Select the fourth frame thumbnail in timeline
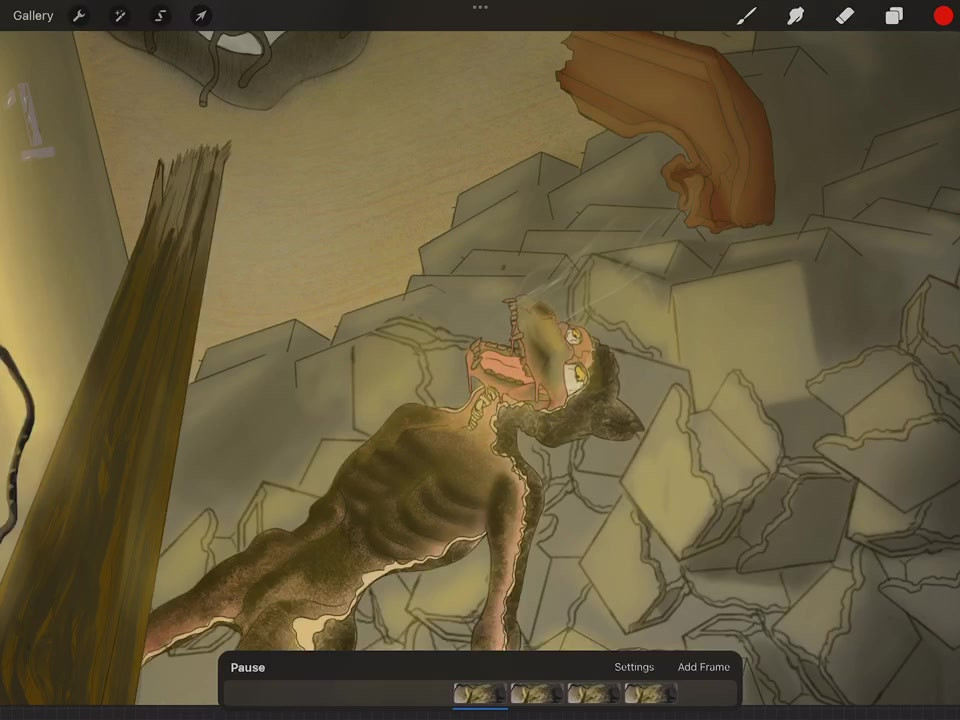 click(x=651, y=694)
